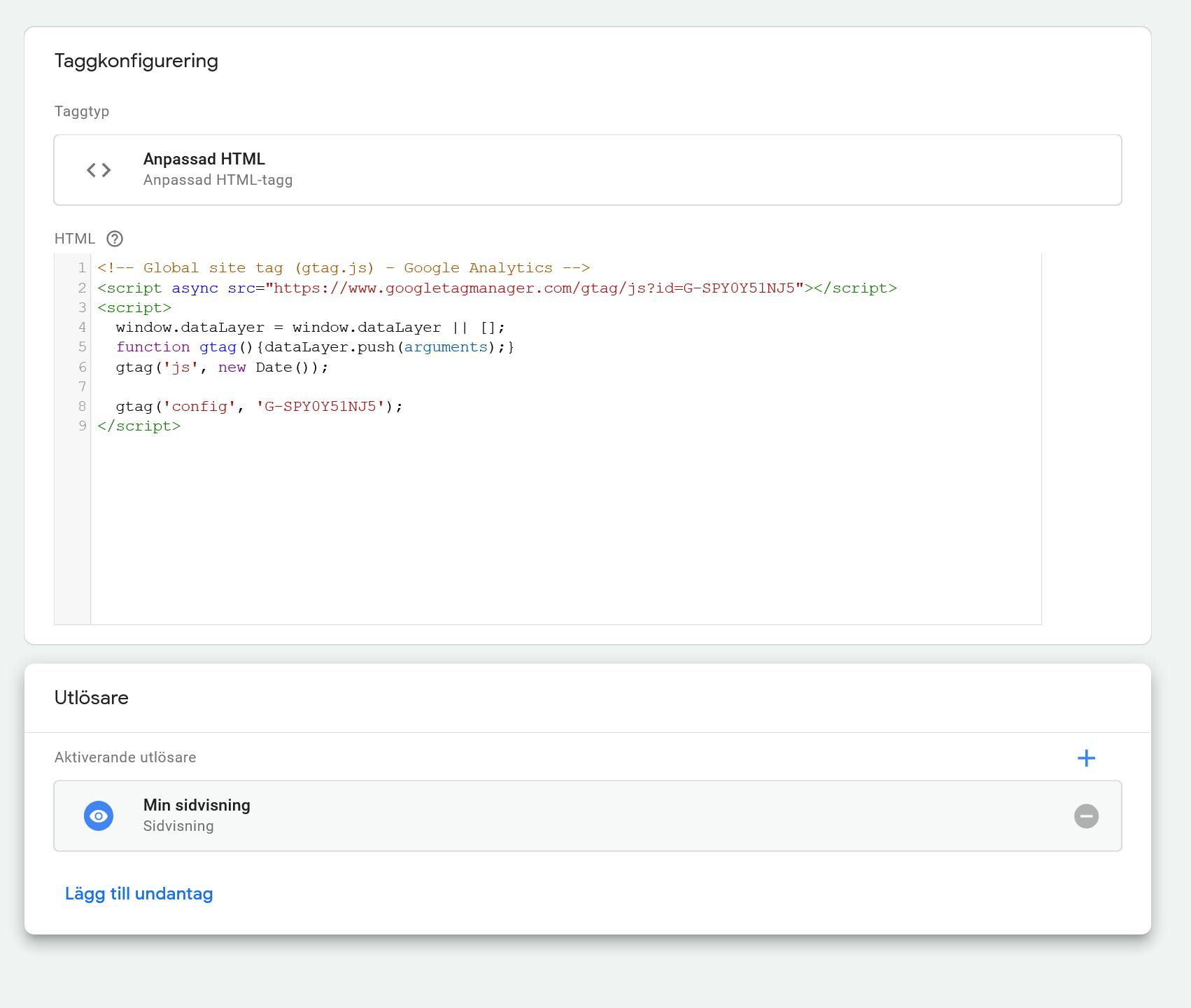
Task: Click the opening <script> tag on line 3
Action: pyautogui.click(x=134, y=307)
